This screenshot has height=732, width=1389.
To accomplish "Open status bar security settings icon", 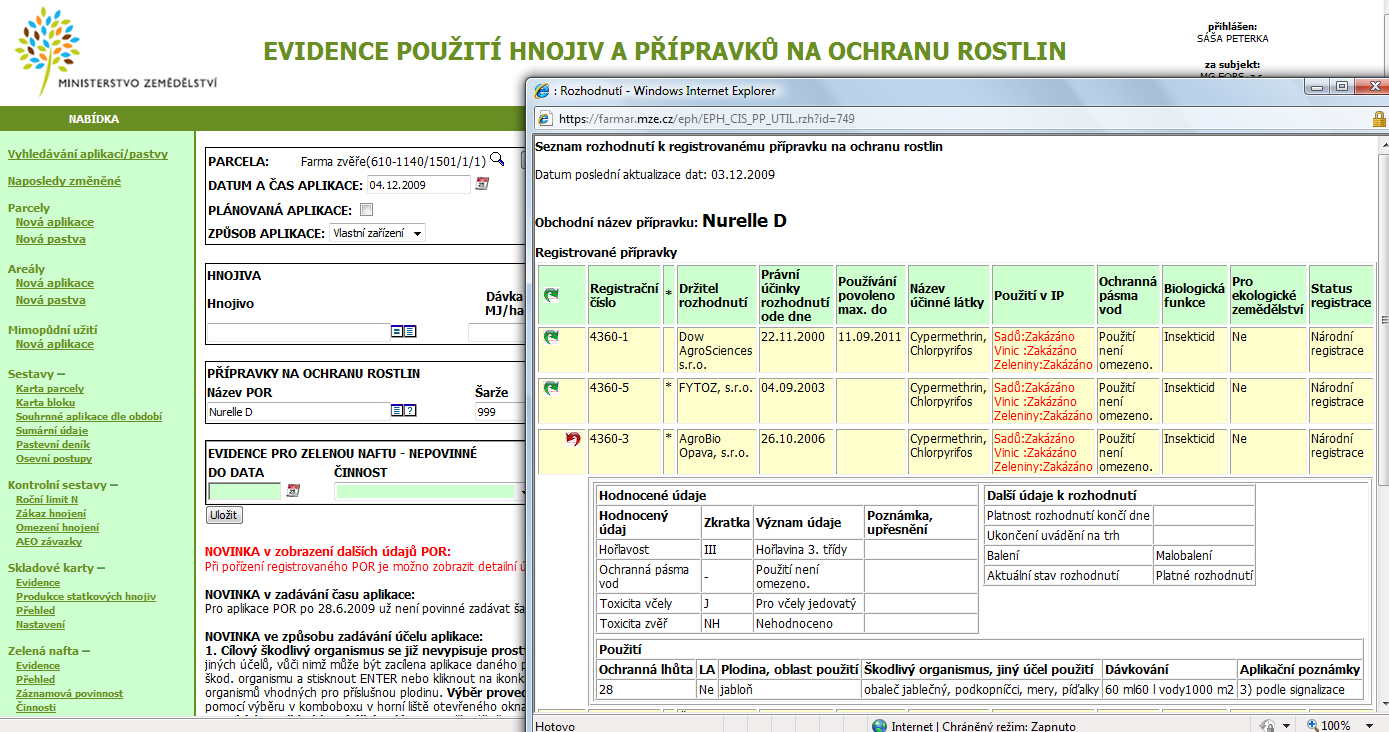I will (x=1267, y=726).
